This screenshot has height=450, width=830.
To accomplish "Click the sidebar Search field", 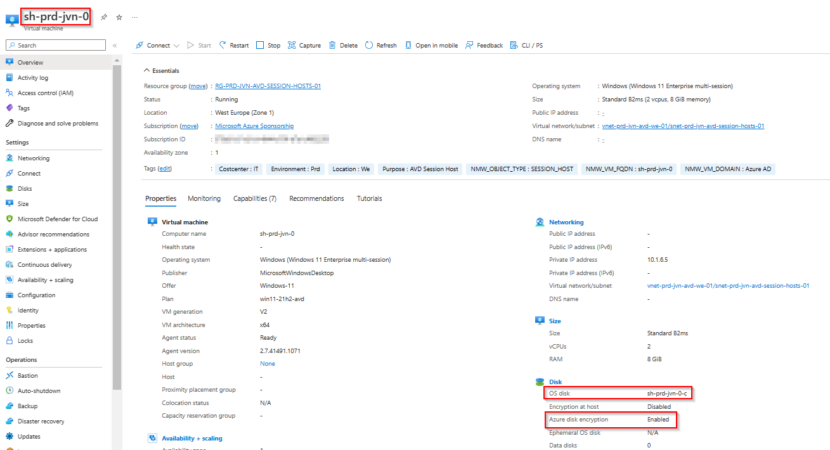I will tap(56, 45).
